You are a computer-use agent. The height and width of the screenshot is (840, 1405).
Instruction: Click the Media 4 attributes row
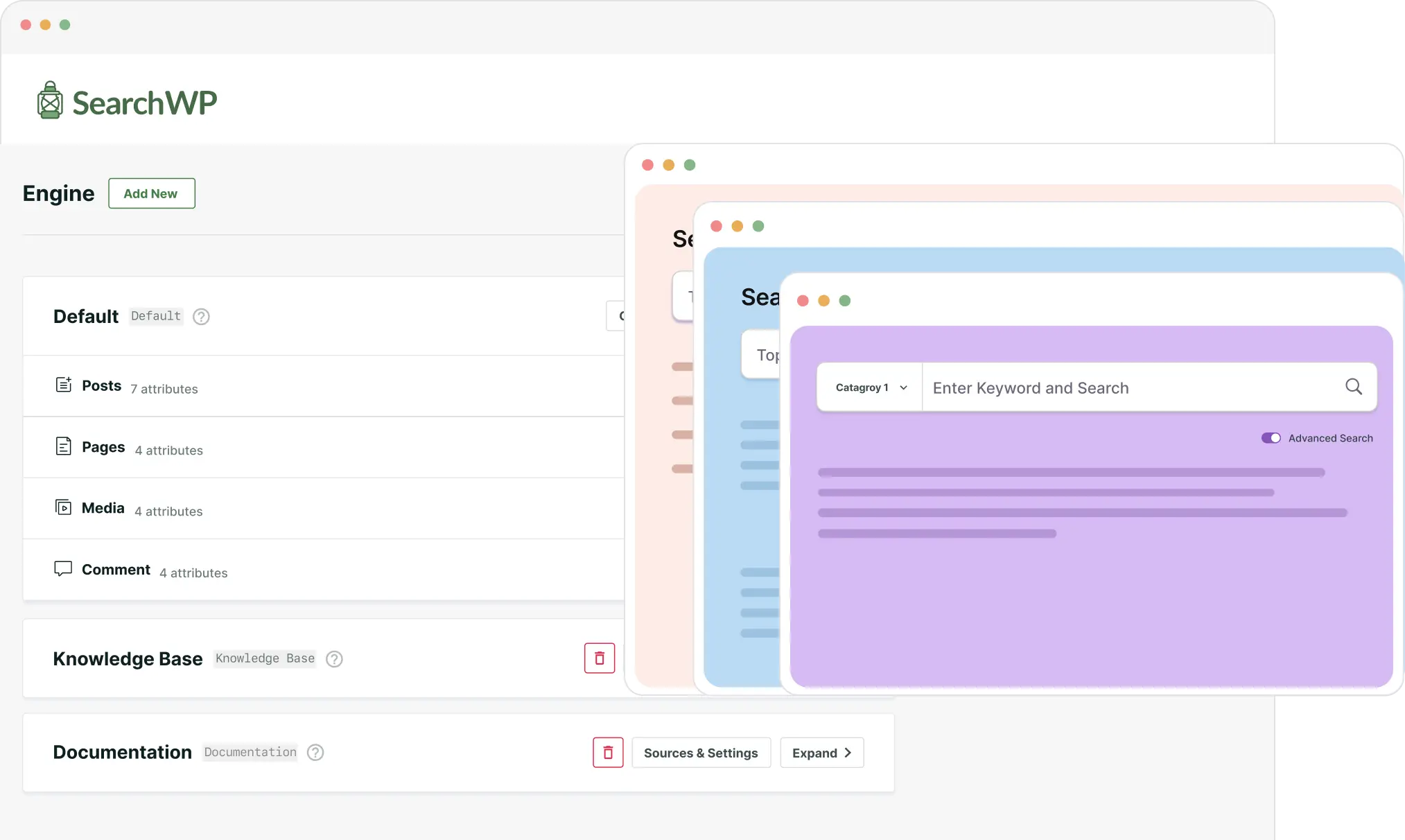click(168, 511)
